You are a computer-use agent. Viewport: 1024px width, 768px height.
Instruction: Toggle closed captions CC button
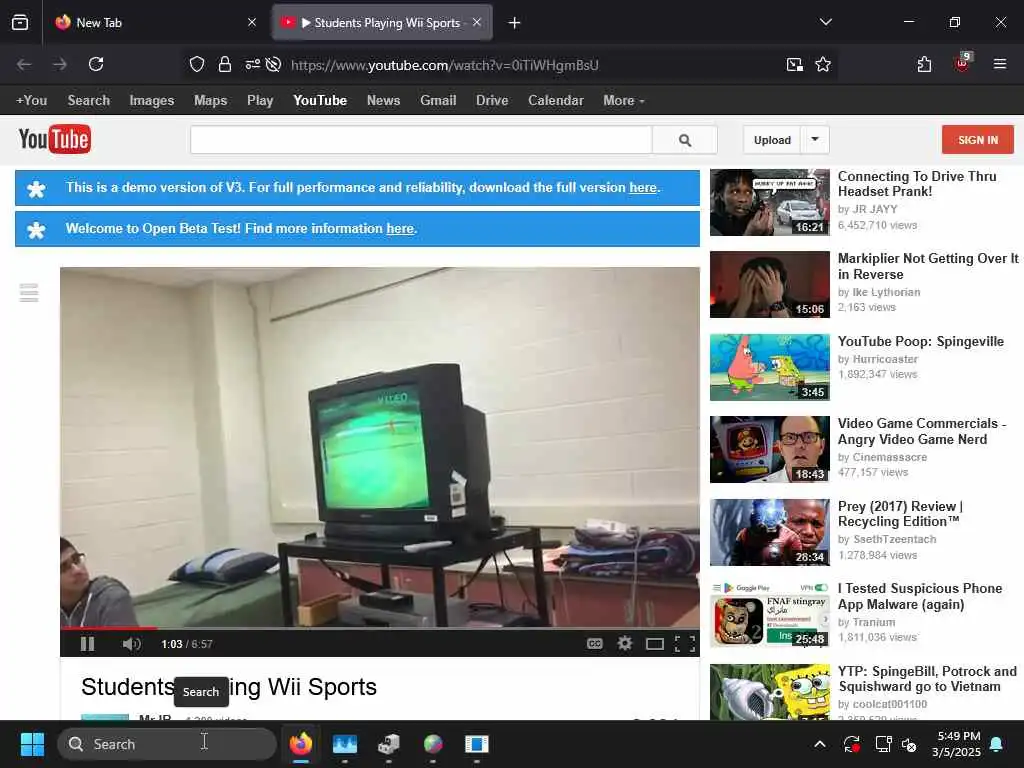point(594,644)
